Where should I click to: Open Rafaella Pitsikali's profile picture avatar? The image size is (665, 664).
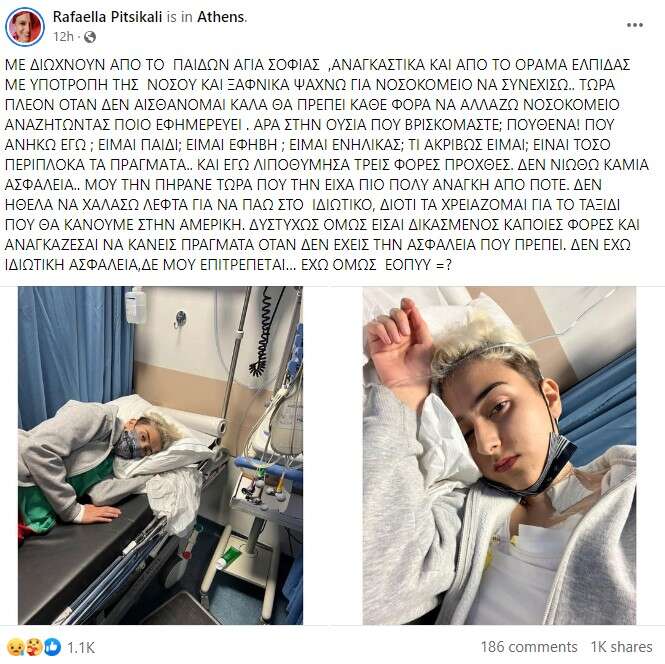24,26
